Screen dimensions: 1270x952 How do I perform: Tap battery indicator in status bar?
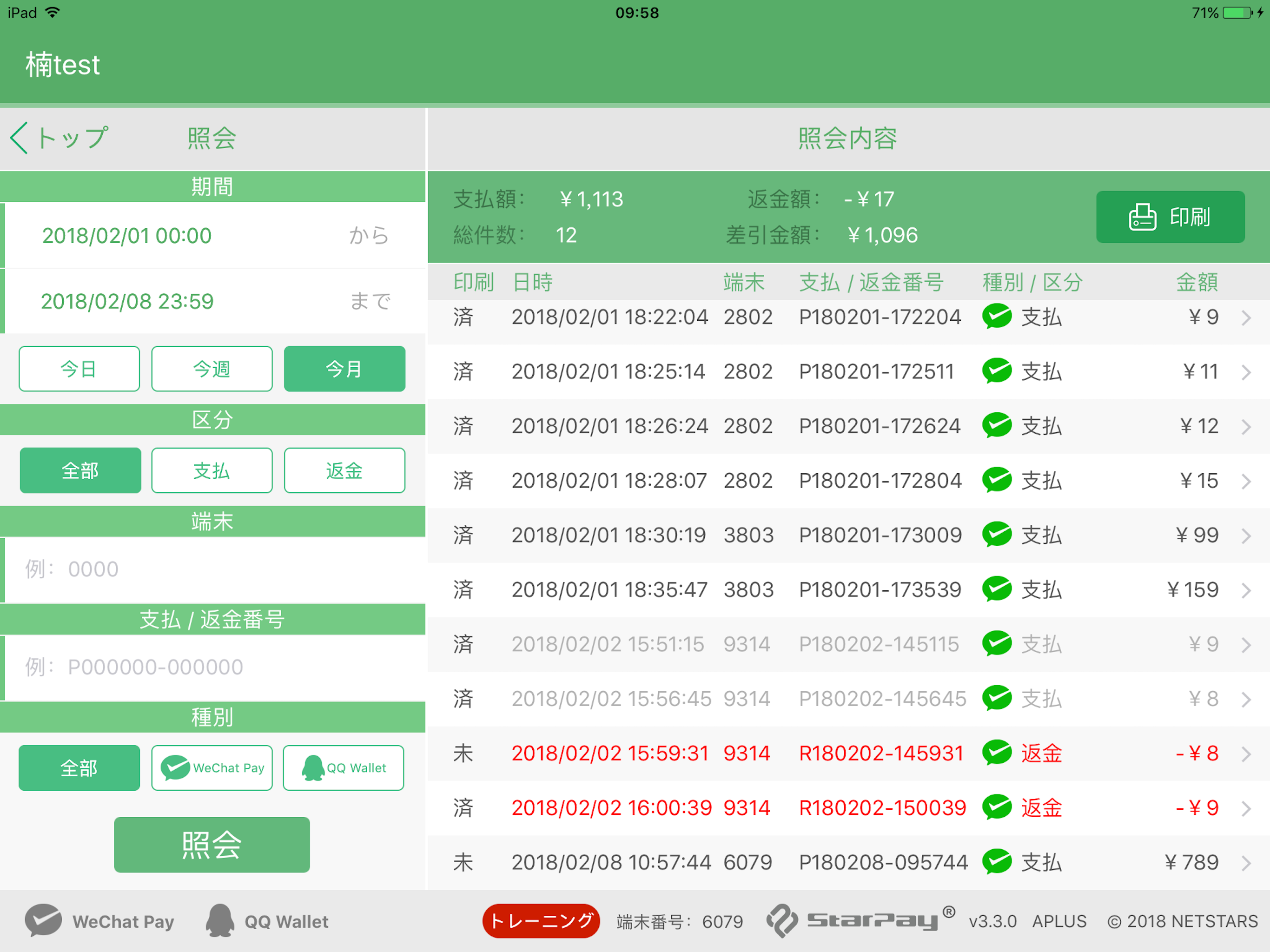pos(1238,13)
